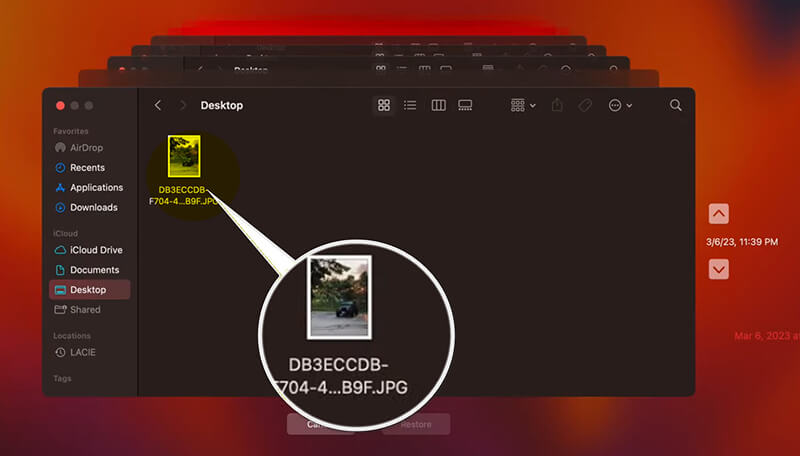
Task: Open the Group By dropdown
Action: coord(523,105)
